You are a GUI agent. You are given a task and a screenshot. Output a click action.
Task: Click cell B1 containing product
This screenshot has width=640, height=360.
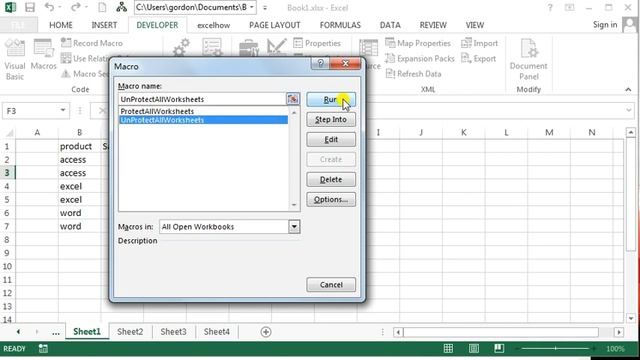79,146
